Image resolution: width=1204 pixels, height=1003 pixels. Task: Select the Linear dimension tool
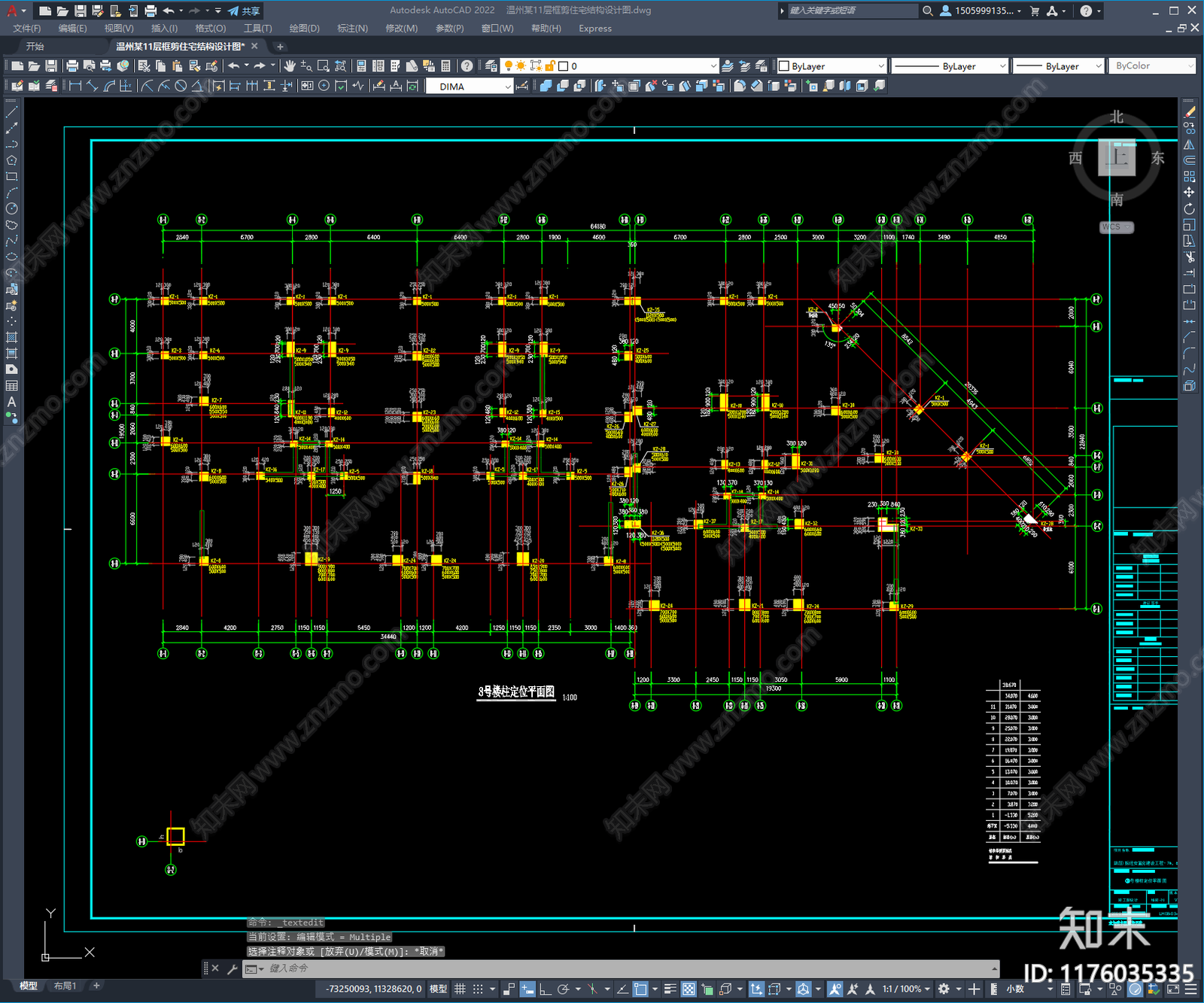(75, 87)
